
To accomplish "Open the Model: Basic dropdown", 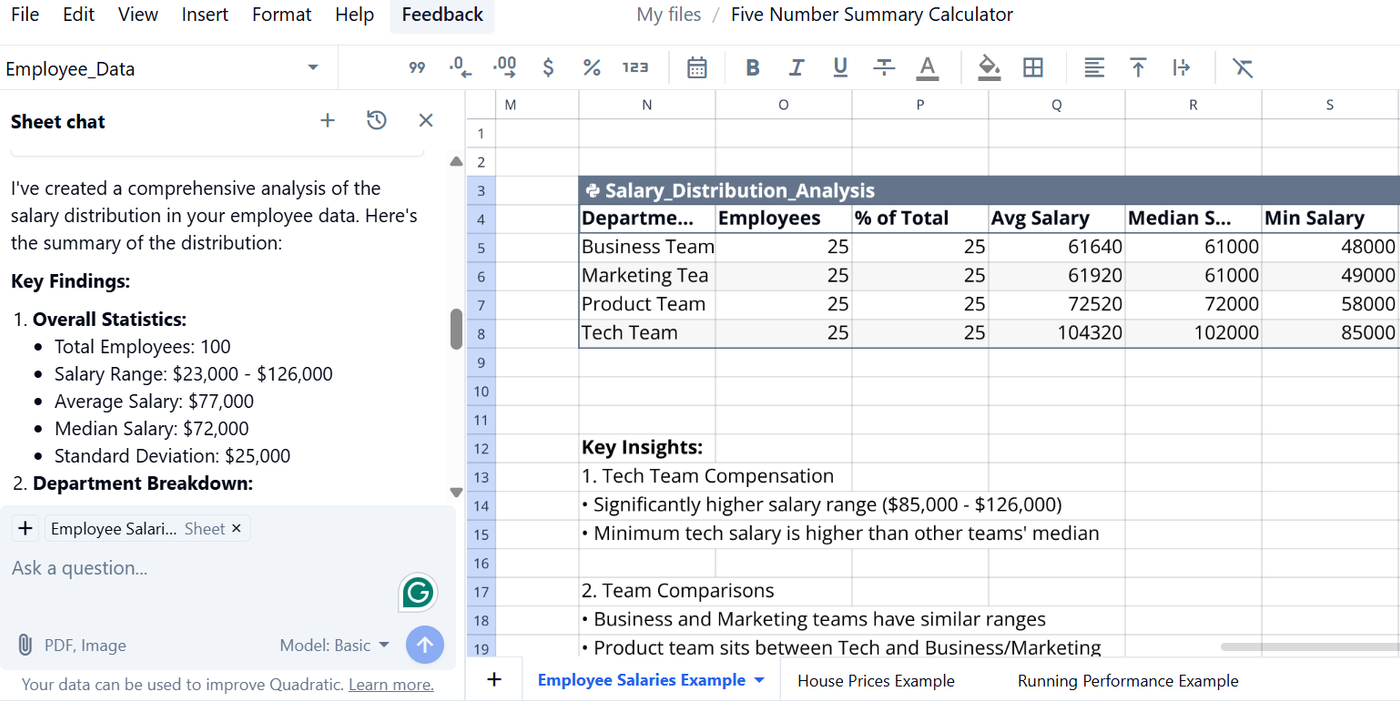I will click(335, 646).
